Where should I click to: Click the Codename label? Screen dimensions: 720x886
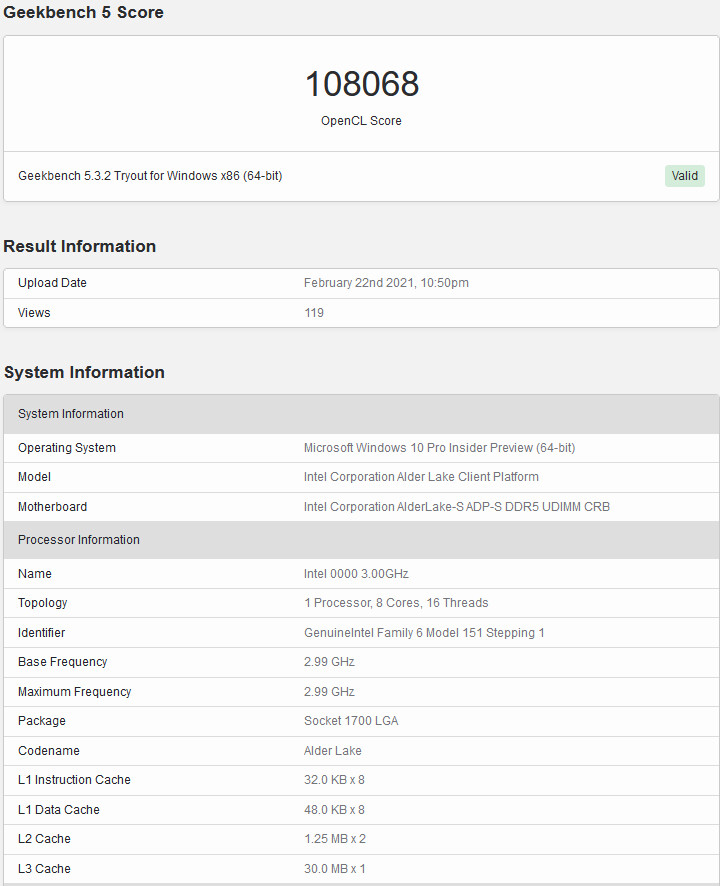[49, 751]
